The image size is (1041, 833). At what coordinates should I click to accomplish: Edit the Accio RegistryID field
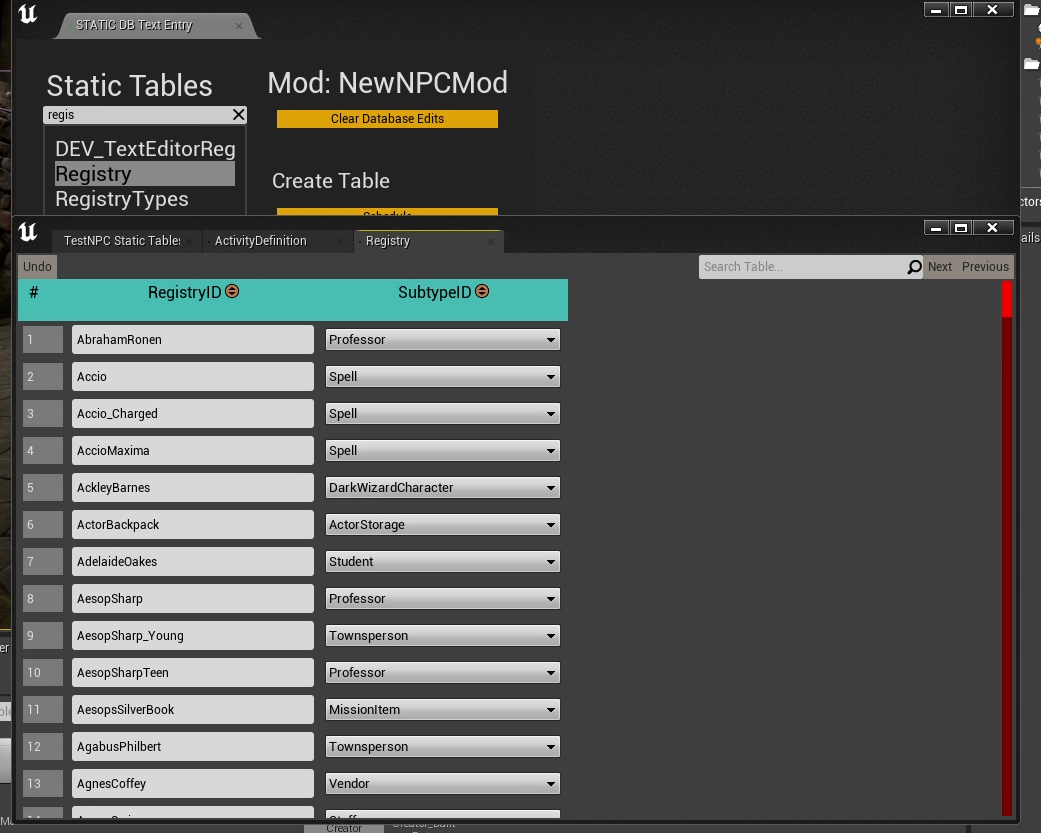[193, 377]
